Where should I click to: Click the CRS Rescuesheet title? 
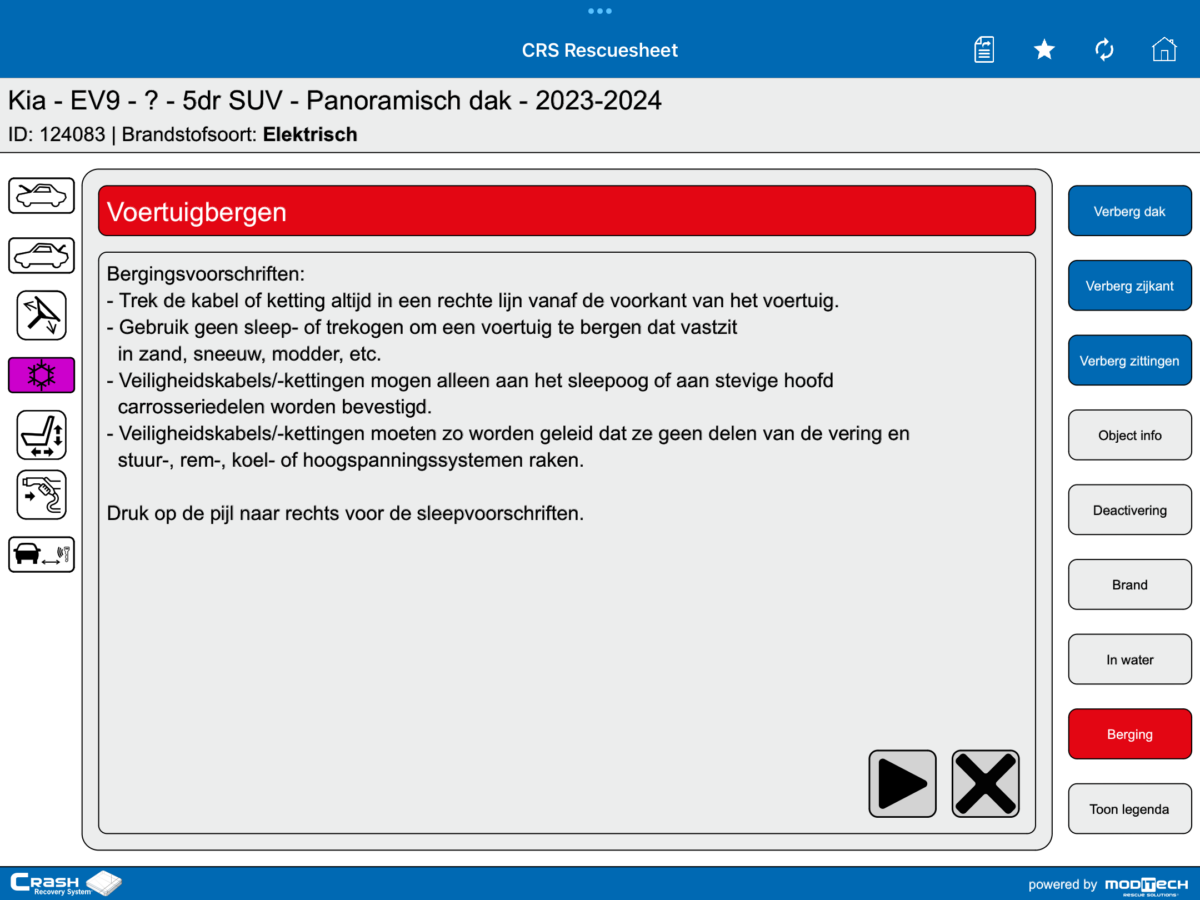[x=600, y=50]
